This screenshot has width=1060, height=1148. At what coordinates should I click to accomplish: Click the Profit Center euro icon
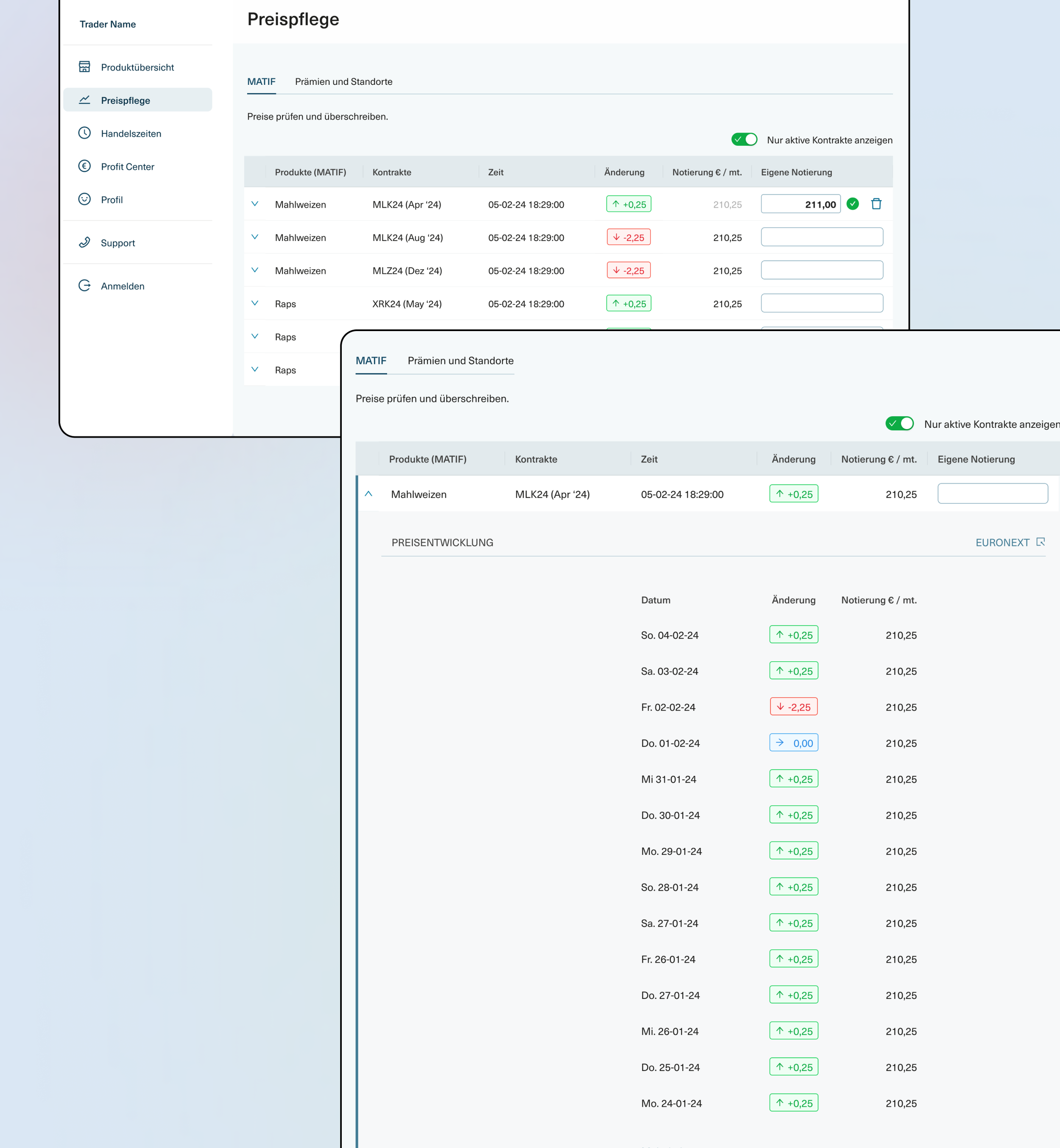tap(84, 166)
